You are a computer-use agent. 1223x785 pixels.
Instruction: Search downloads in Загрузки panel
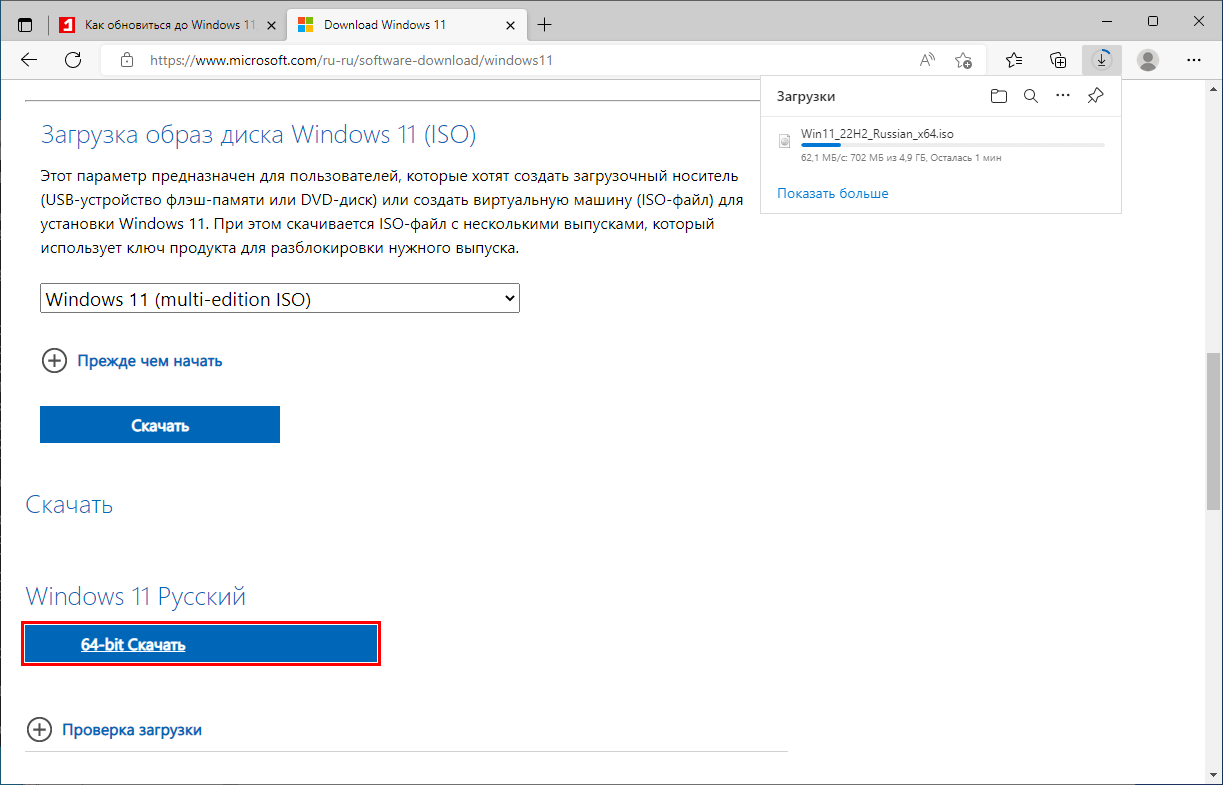1031,96
